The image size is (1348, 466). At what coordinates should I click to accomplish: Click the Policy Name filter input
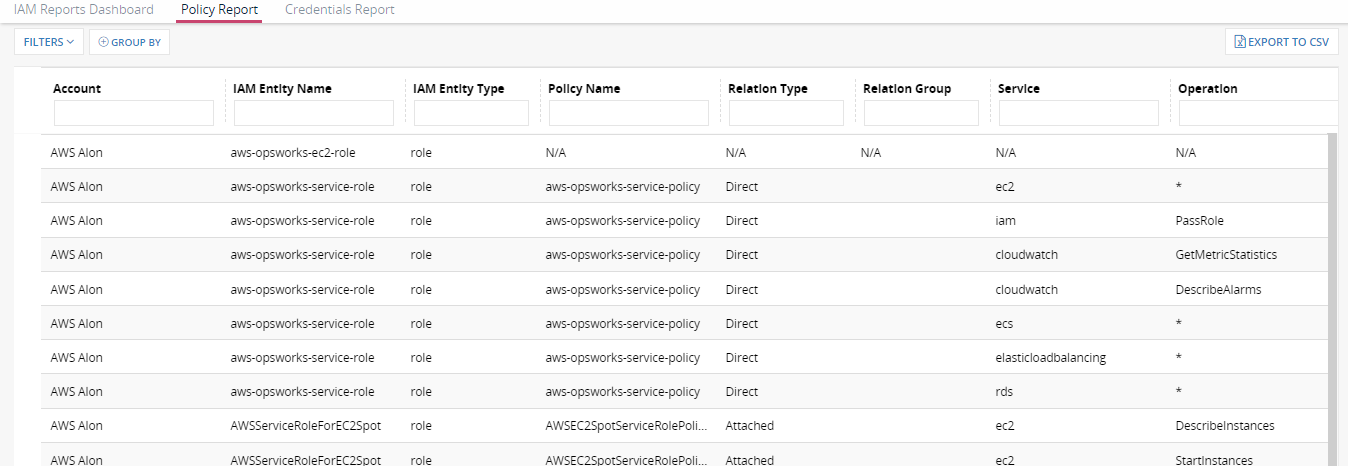coord(629,113)
